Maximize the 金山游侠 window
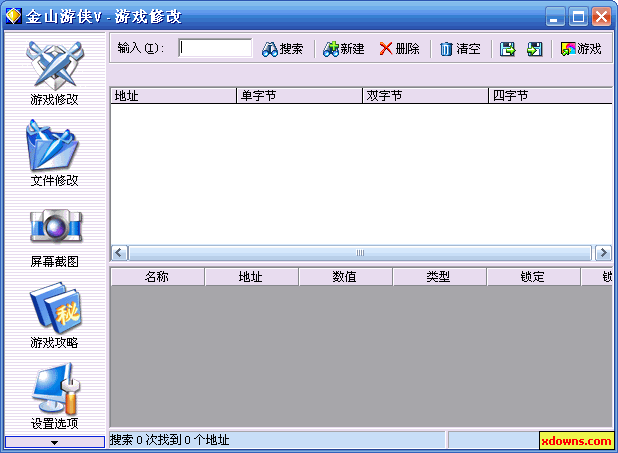Viewport: 618px width, 453px height. [x=578, y=17]
